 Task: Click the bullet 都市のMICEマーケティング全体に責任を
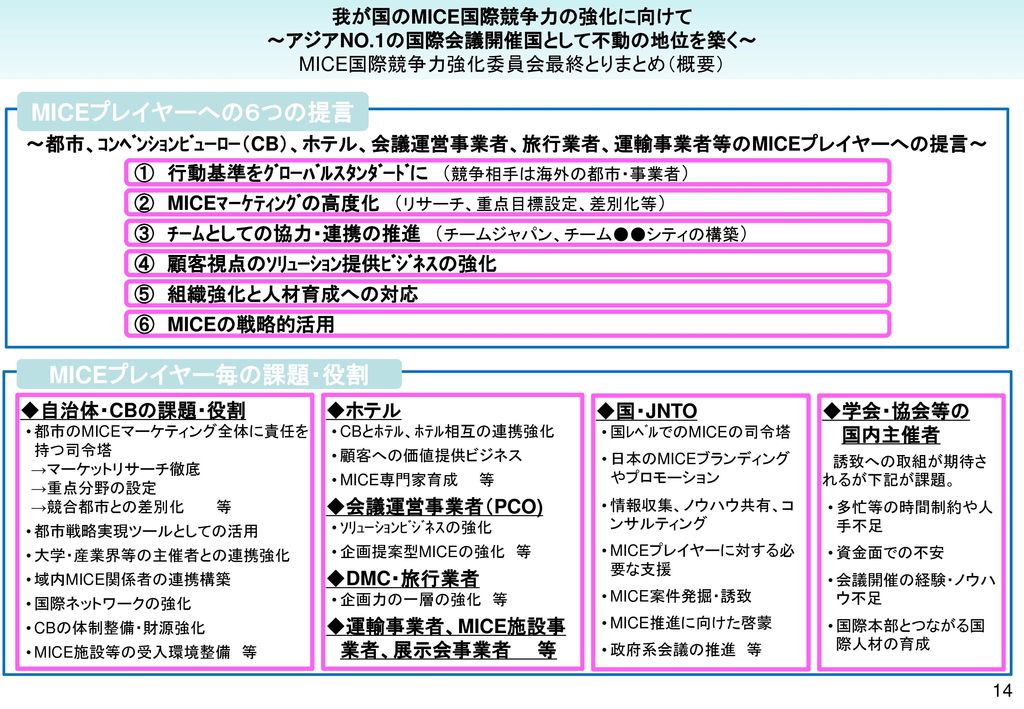[167, 441]
